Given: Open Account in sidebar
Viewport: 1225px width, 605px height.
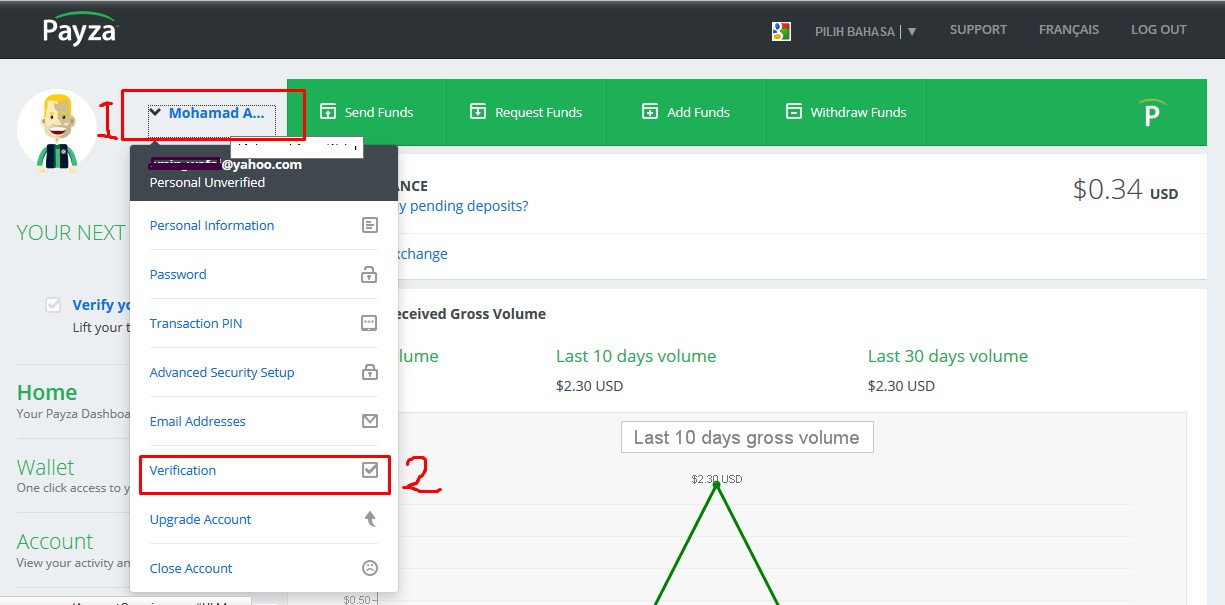Looking at the screenshot, I should click(x=55, y=542).
